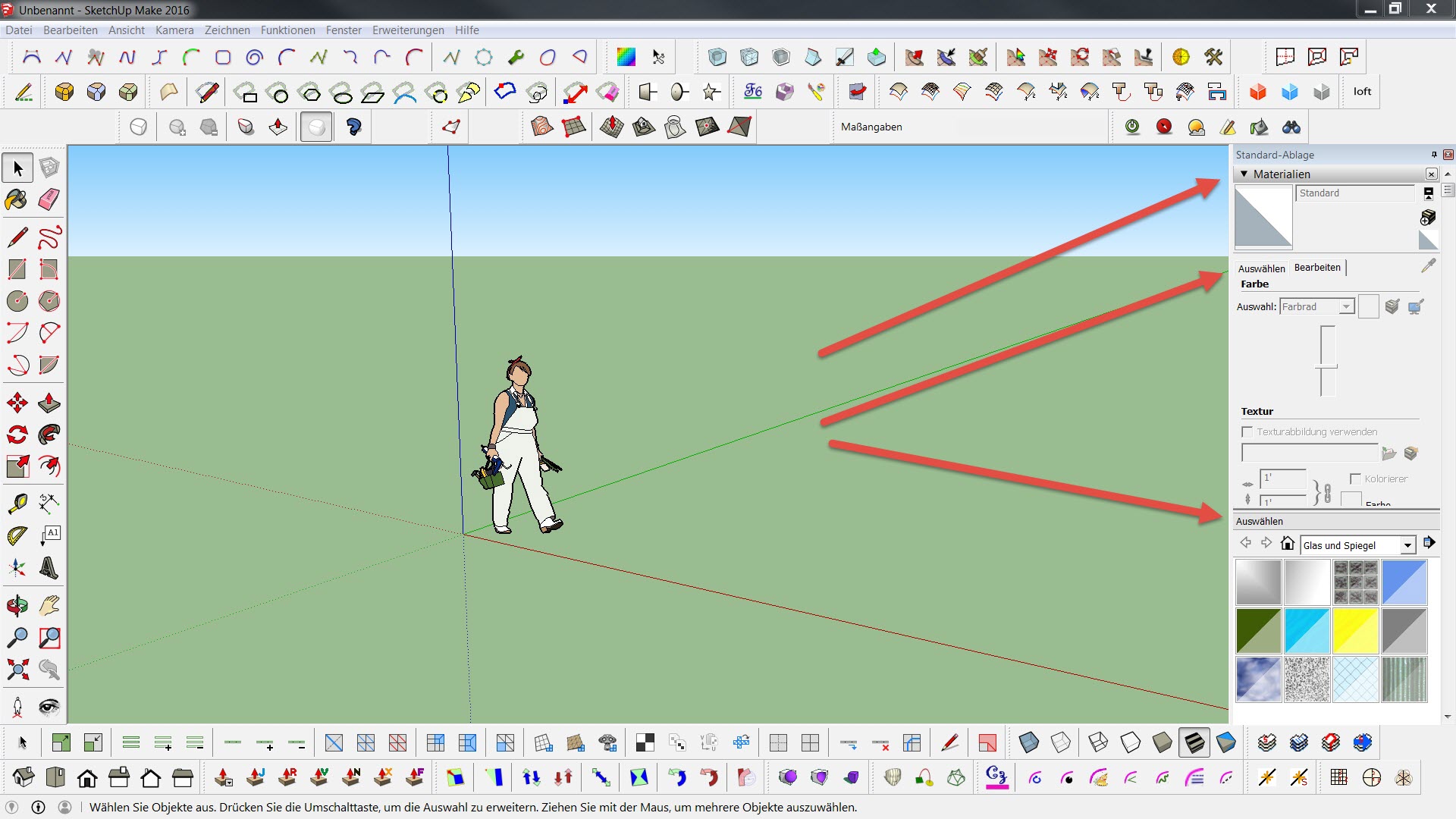The image size is (1456, 819).
Task: Open the Kamera menu
Action: point(174,30)
